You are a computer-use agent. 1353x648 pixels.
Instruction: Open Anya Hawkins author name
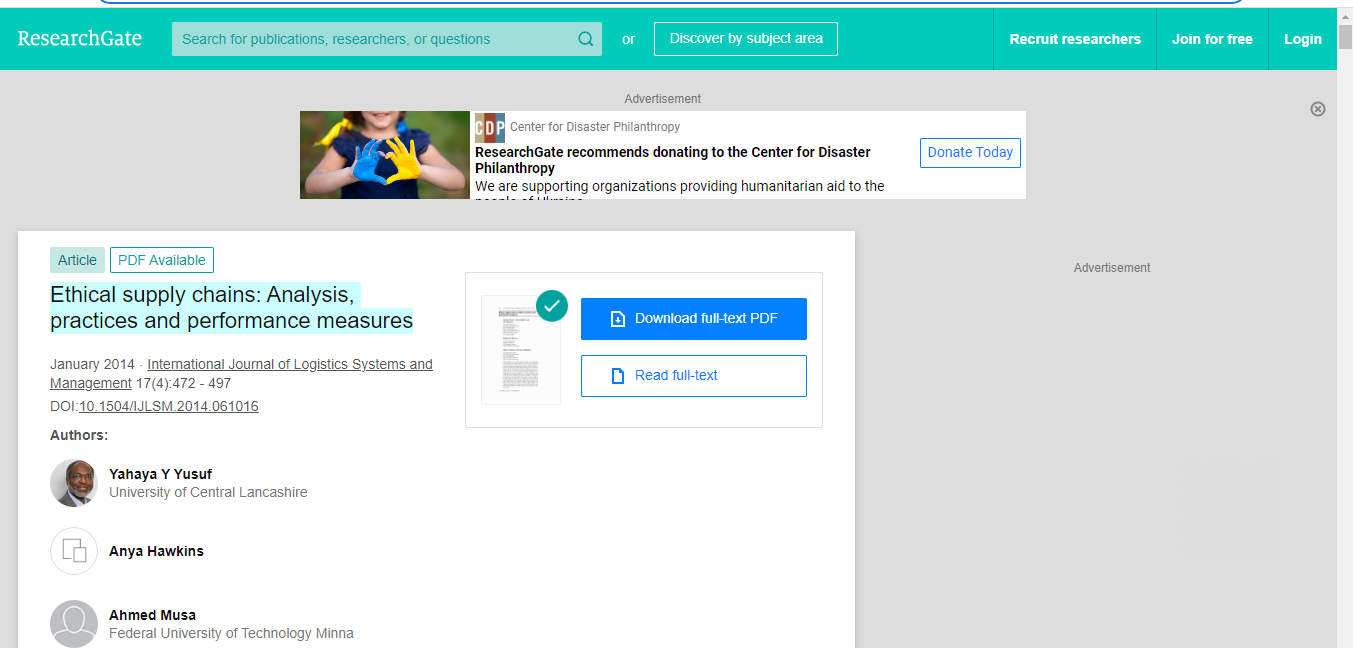tap(156, 551)
